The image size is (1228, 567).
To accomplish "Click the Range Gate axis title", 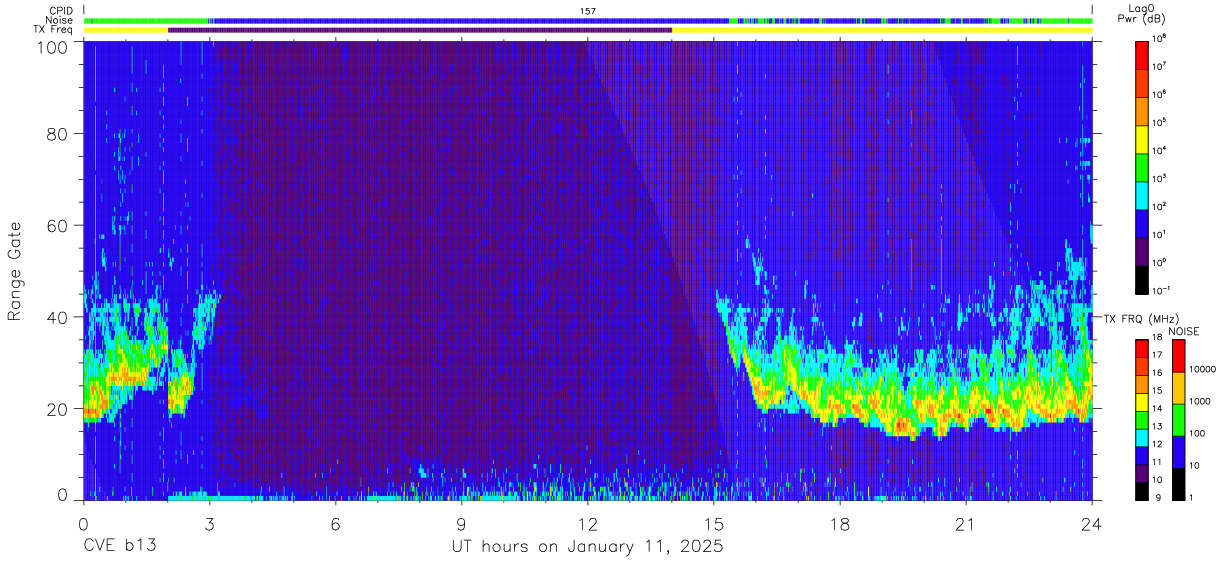I will point(15,271).
